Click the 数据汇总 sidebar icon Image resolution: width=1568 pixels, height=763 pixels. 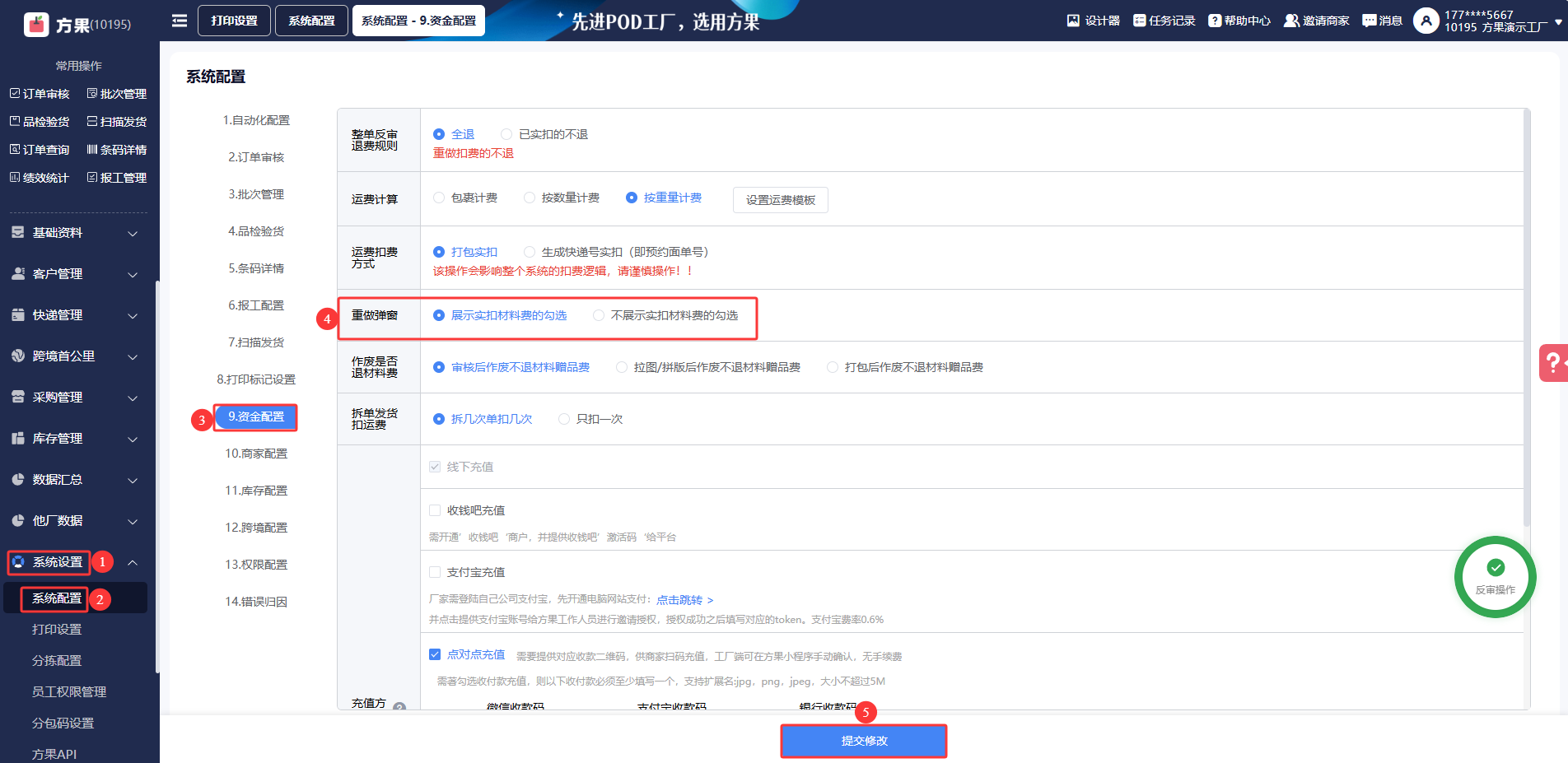(18, 480)
